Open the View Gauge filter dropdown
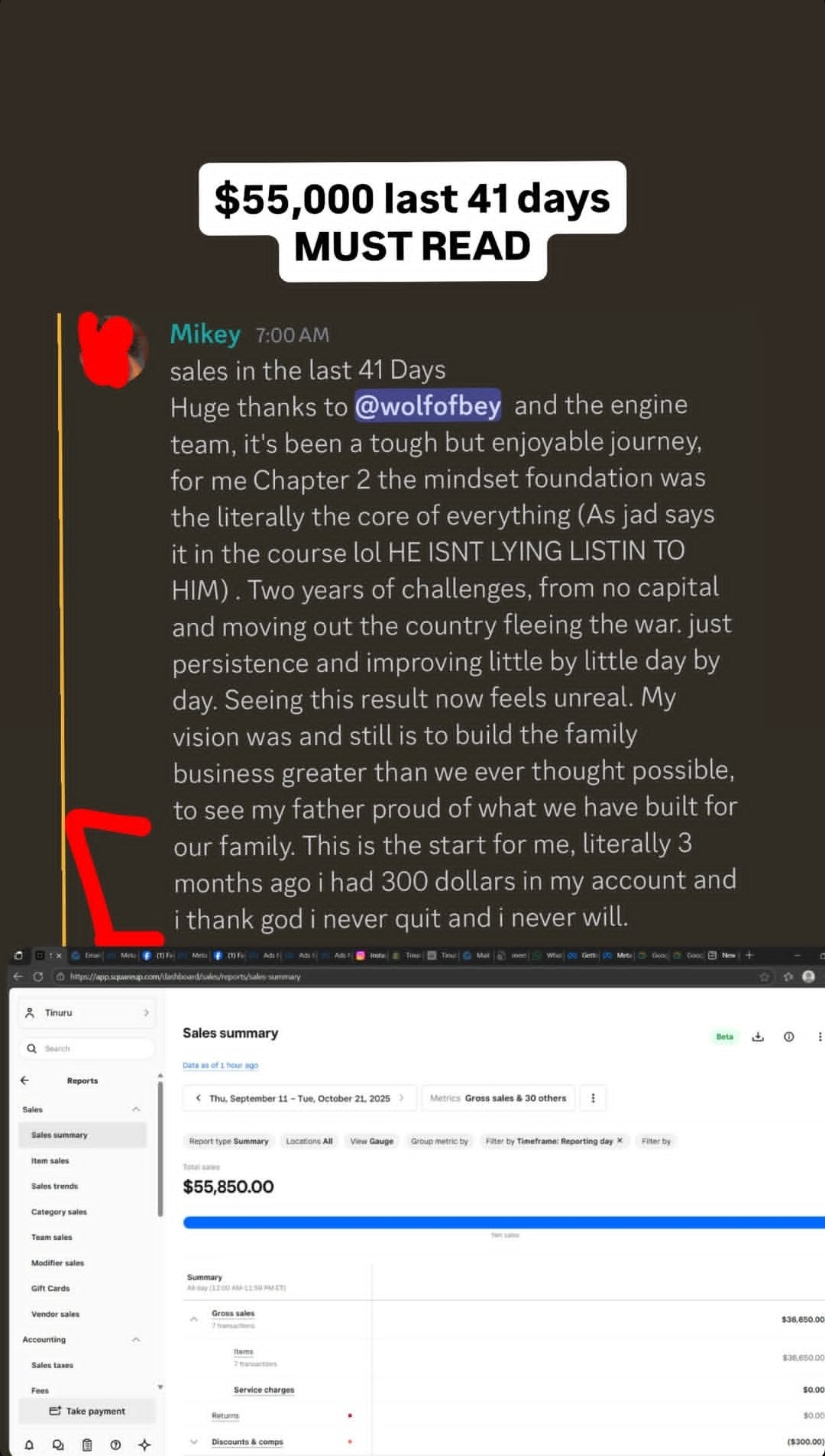 click(371, 1141)
